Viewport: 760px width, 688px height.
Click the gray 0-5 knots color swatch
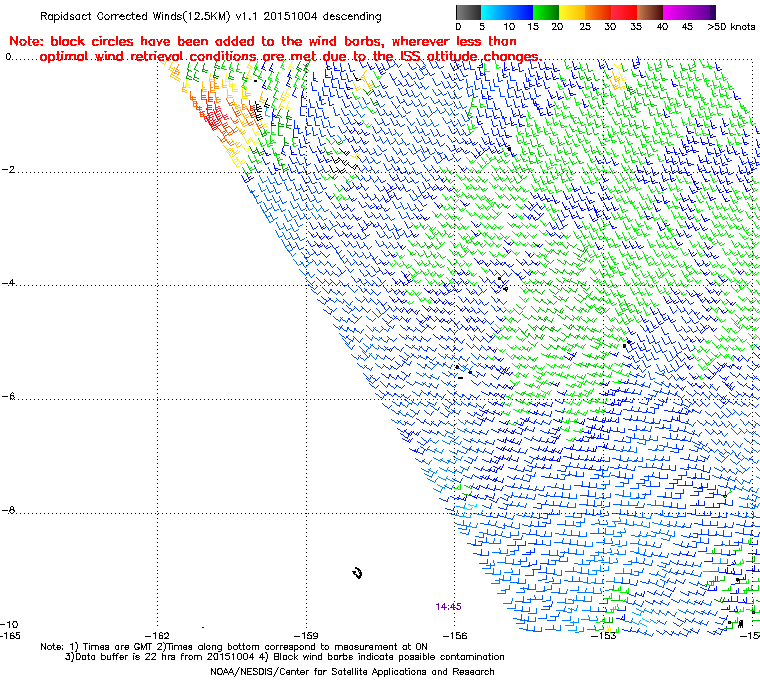[x=468, y=13]
